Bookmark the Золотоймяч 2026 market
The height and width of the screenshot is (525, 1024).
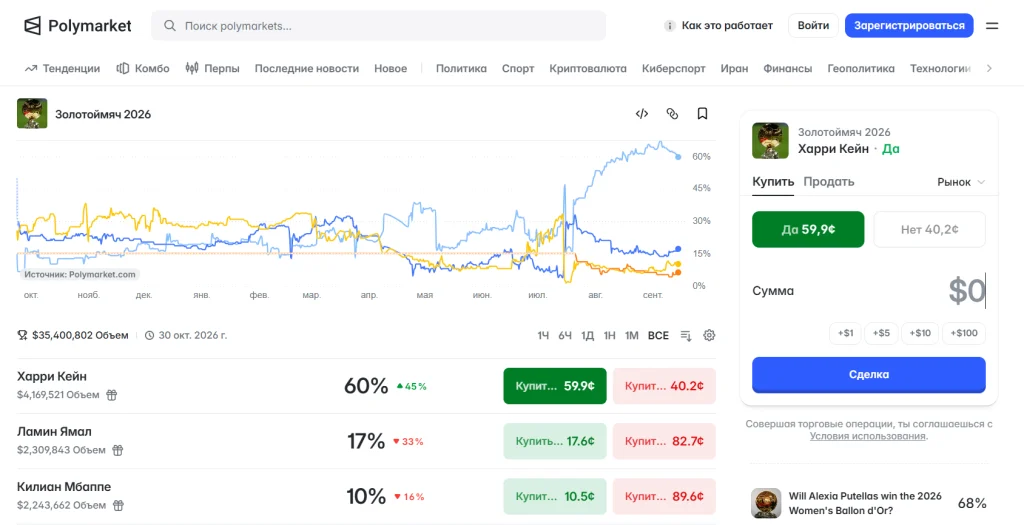[703, 114]
